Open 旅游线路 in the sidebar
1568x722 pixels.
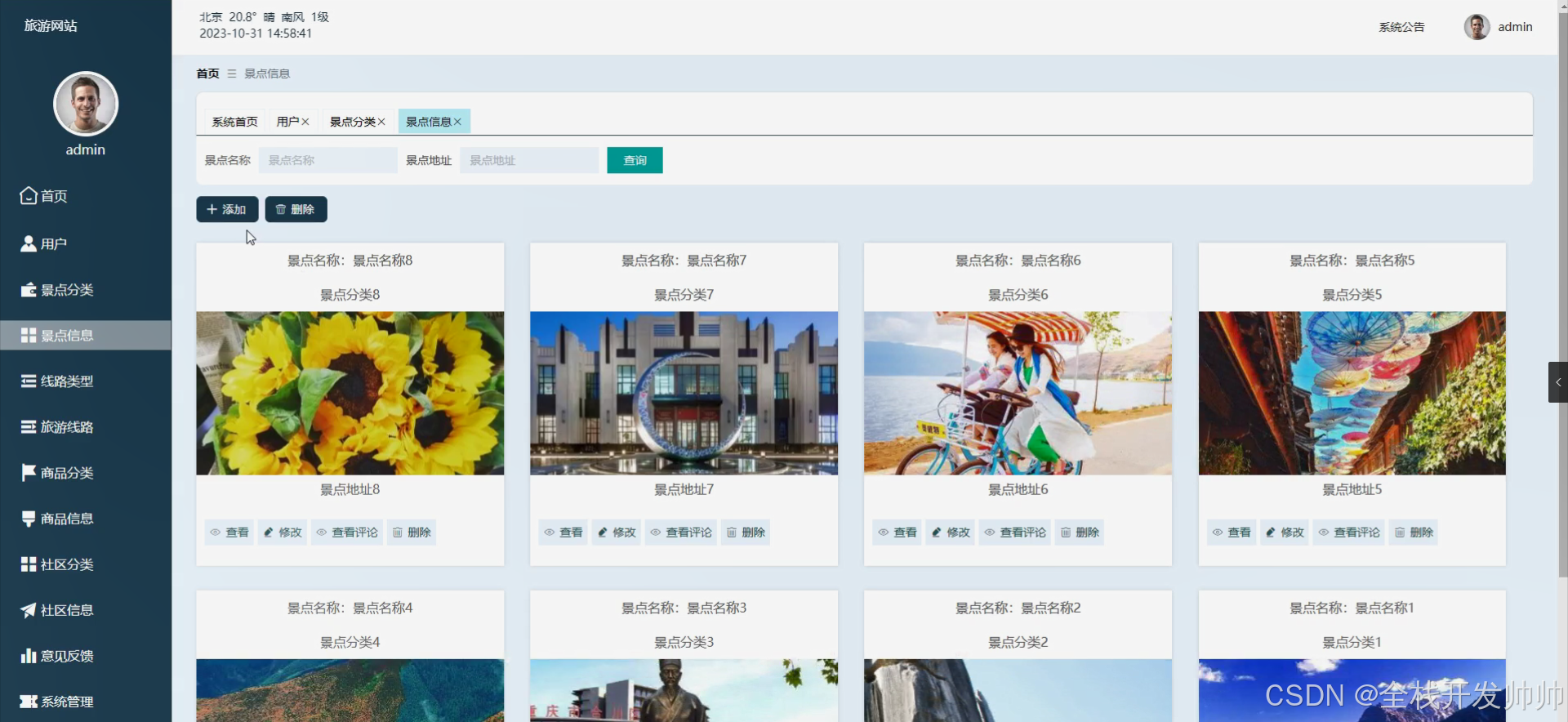point(85,427)
